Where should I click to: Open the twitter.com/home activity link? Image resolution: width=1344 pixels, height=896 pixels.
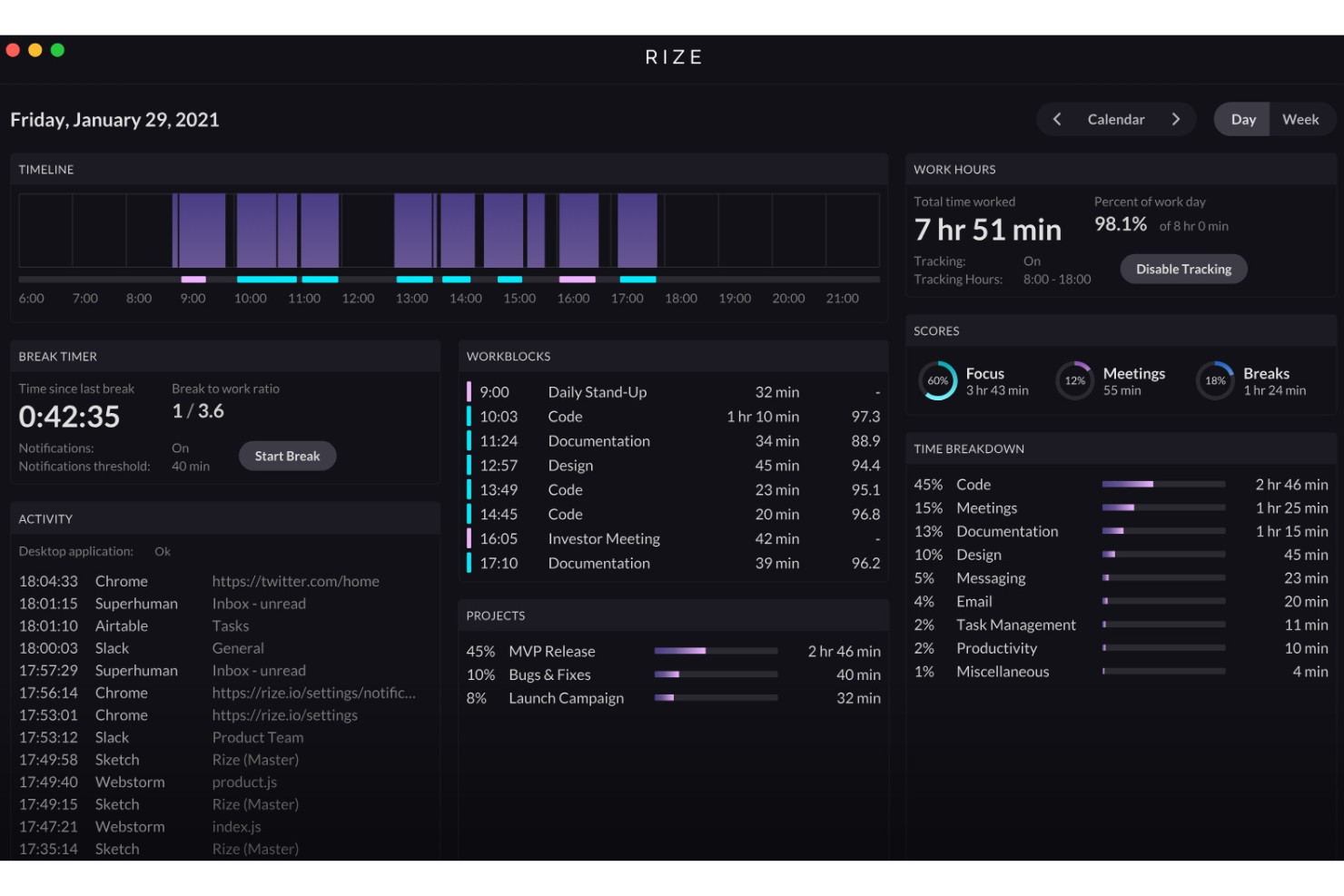point(295,581)
